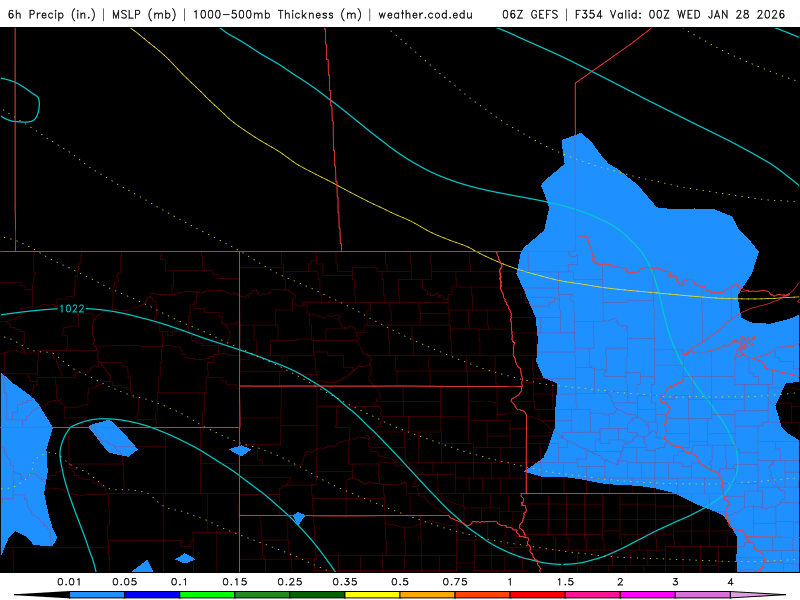800x600 pixels.
Task: Pick the yellow 0.35–0.5 legend swatch
Action: tap(372, 595)
